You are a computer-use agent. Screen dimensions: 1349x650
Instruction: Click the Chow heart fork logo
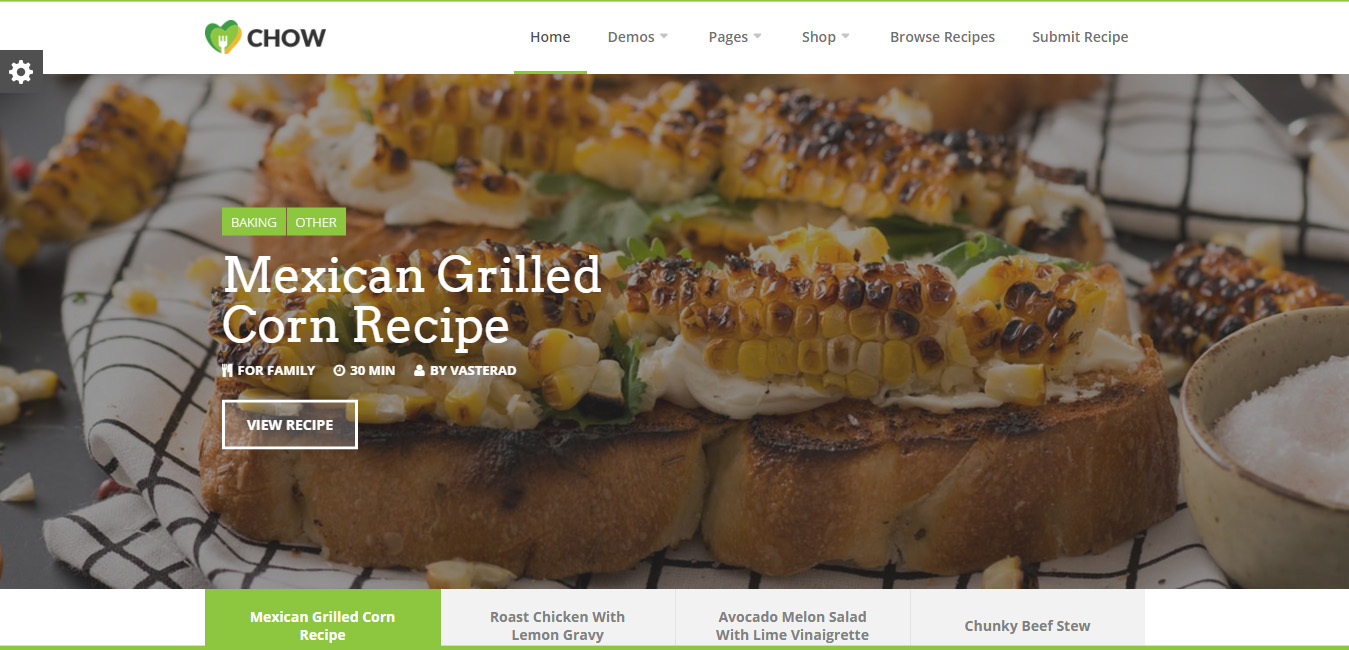223,38
